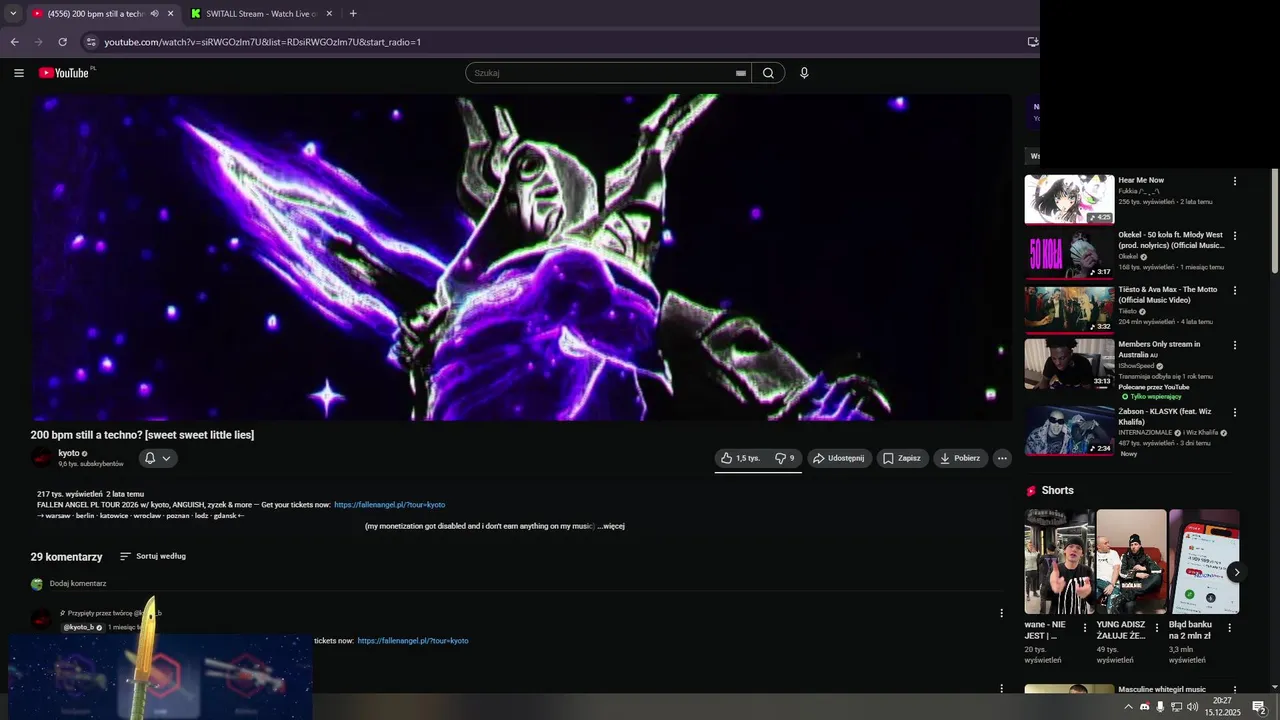Mute the YouTube tab via speaker icon

(154, 14)
